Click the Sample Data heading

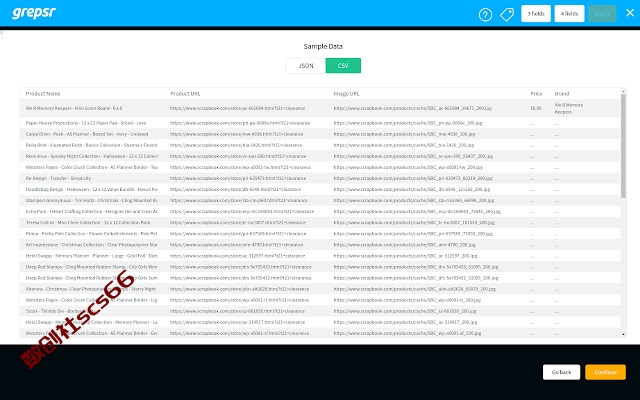pos(323,46)
